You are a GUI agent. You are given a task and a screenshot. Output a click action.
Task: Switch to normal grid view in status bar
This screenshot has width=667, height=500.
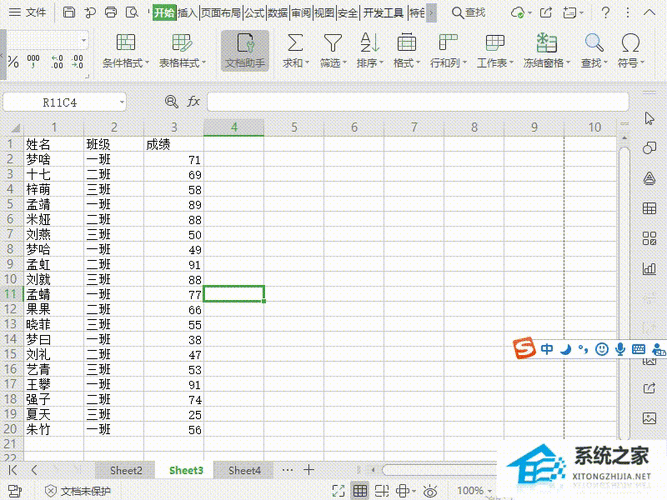[x=361, y=491]
